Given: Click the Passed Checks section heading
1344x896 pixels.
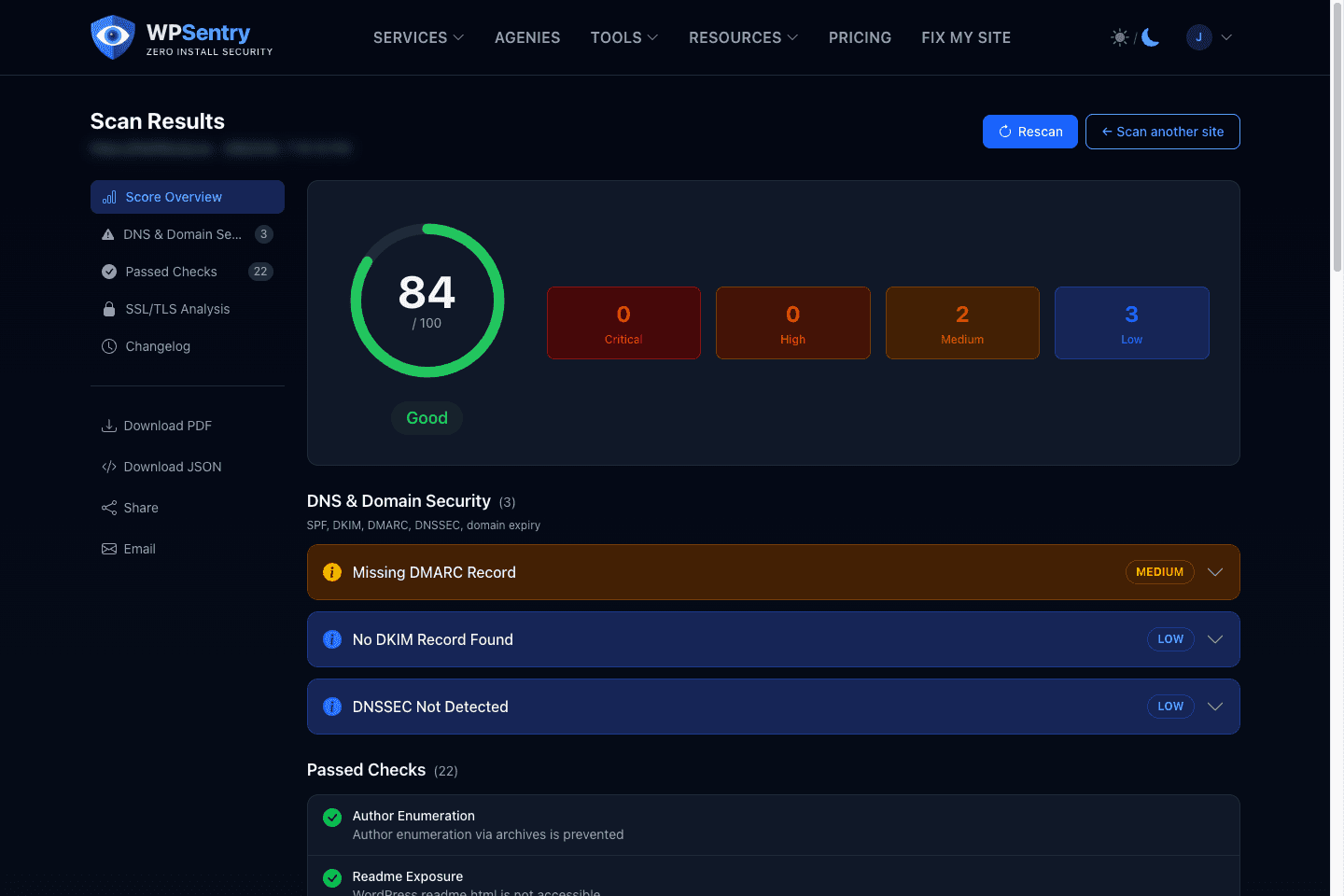Looking at the screenshot, I should [x=366, y=770].
